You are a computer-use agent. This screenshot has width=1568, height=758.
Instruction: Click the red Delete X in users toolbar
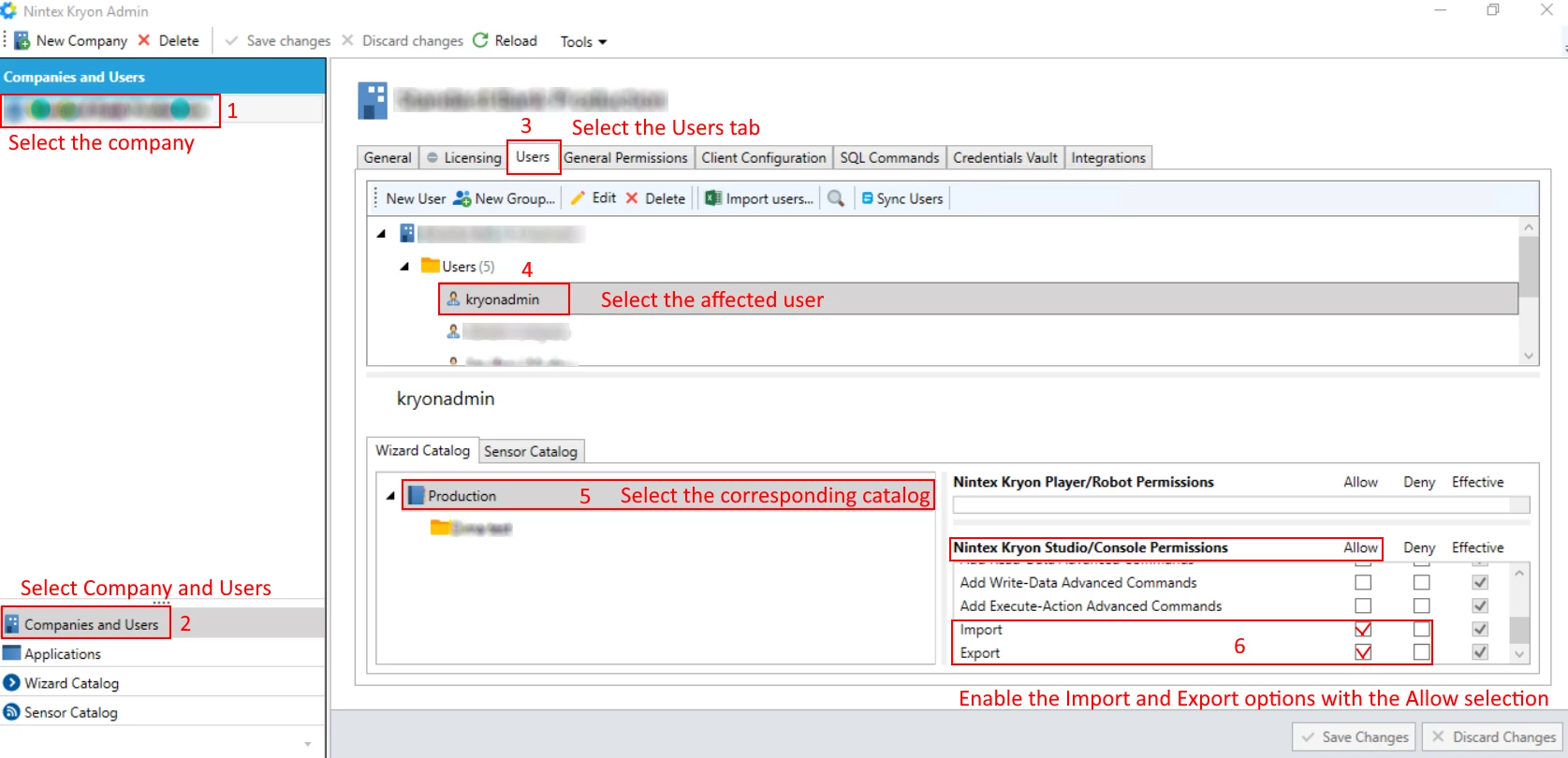click(x=632, y=198)
